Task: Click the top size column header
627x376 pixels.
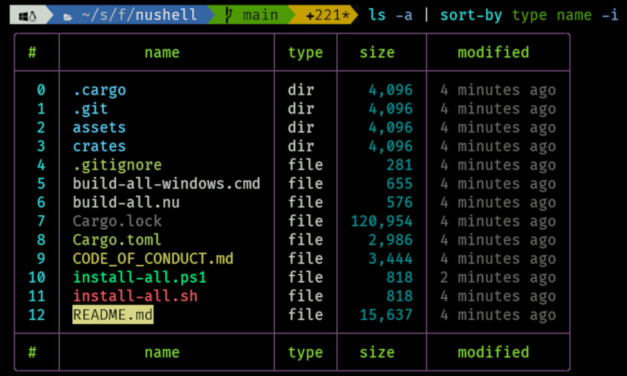Action: coord(377,52)
